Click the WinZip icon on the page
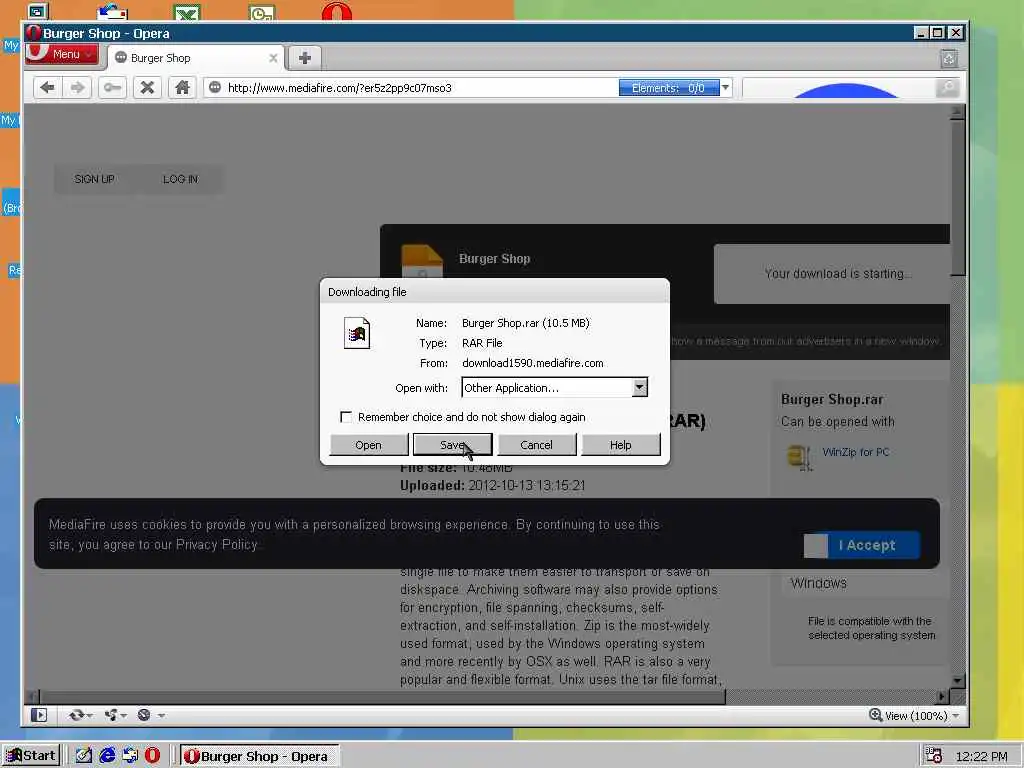 click(x=799, y=456)
